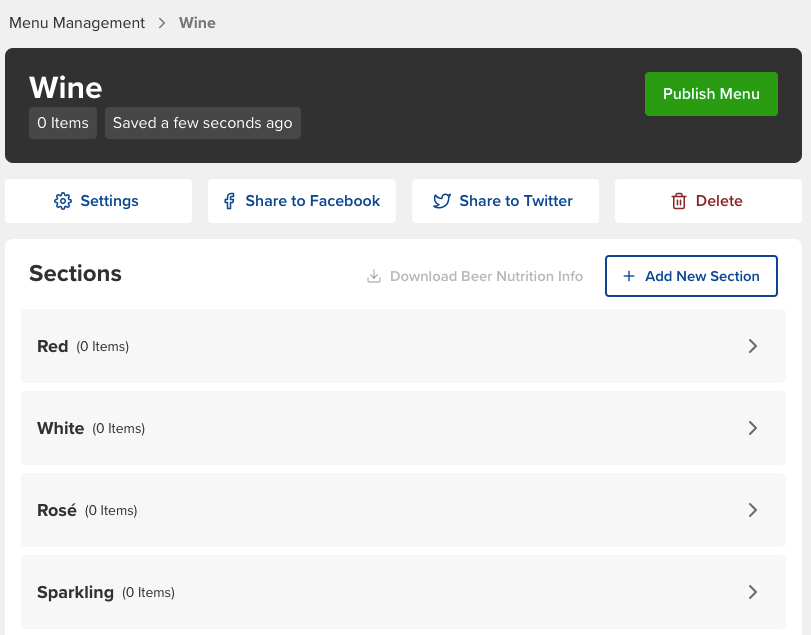Click the Sections heading

pyautogui.click(x=76, y=274)
